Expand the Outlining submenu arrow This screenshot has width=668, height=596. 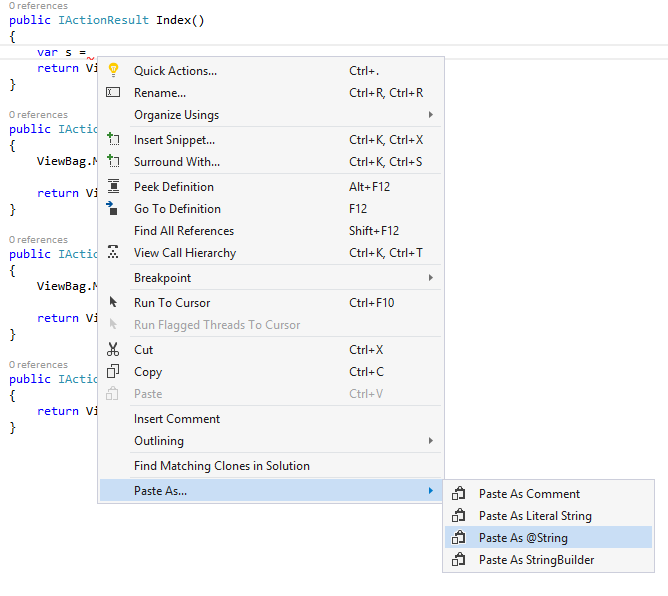point(431,441)
